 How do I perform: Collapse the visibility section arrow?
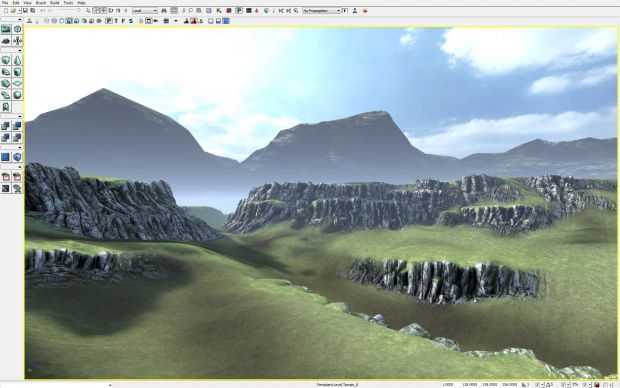click(x=20, y=167)
